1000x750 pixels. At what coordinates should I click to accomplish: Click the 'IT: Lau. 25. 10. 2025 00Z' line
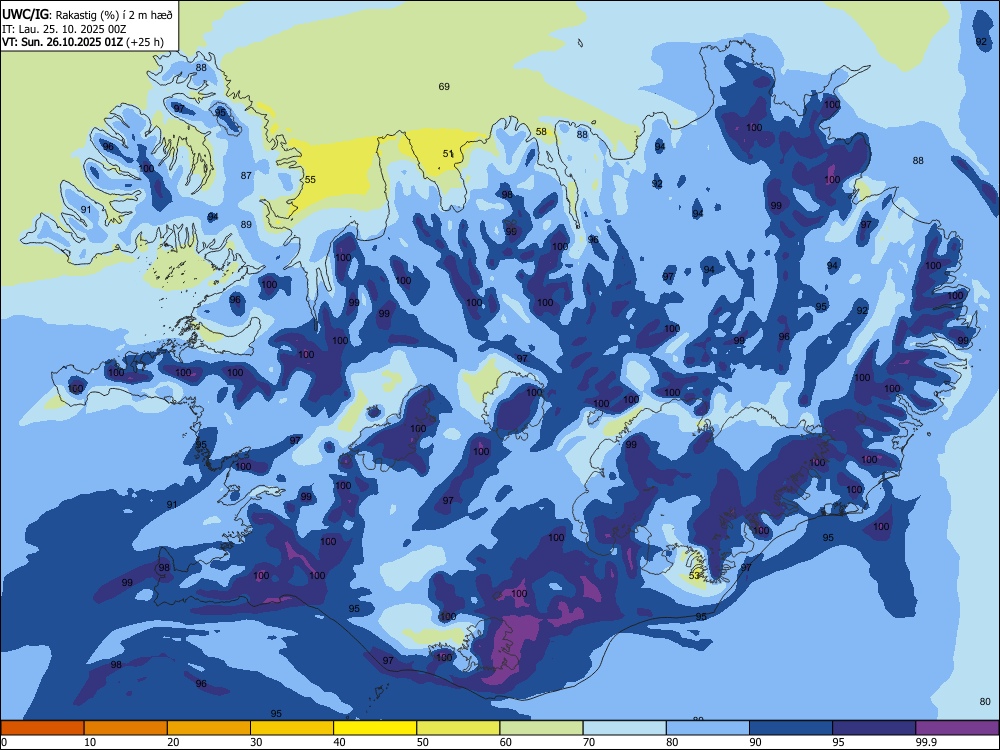(x=64, y=29)
